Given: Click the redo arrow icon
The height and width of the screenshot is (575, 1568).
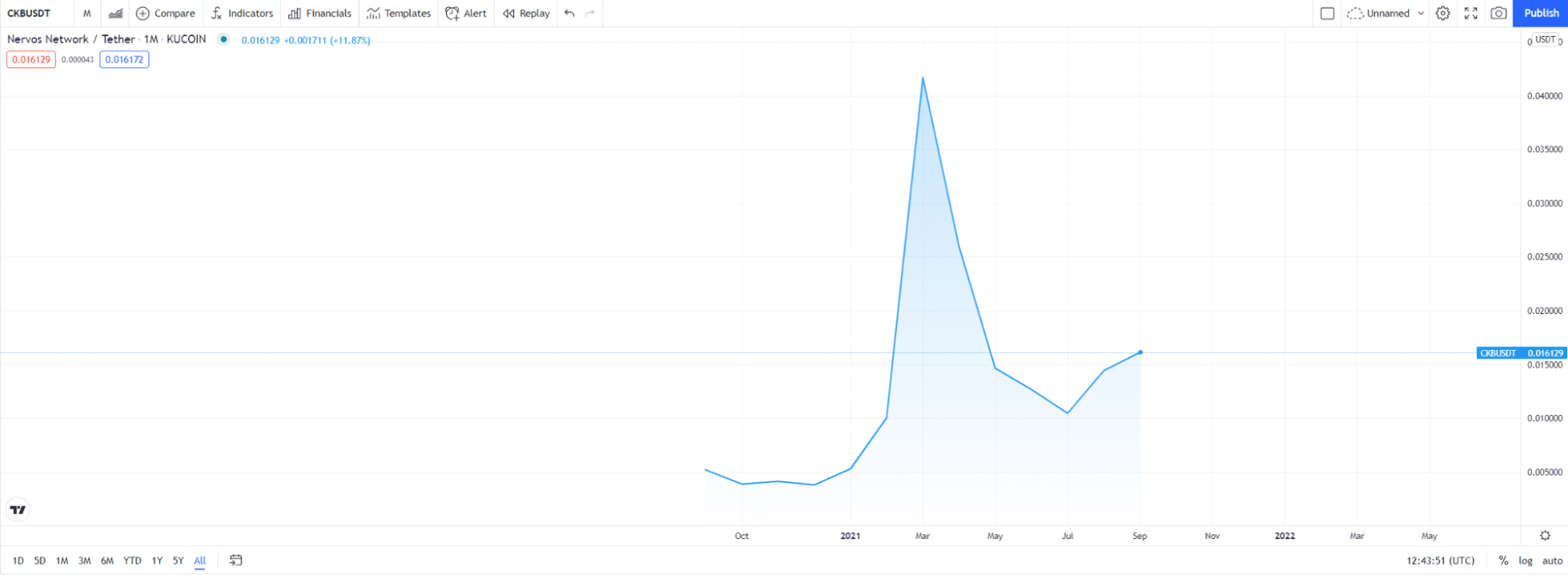Looking at the screenshot, I should point(590,13).
